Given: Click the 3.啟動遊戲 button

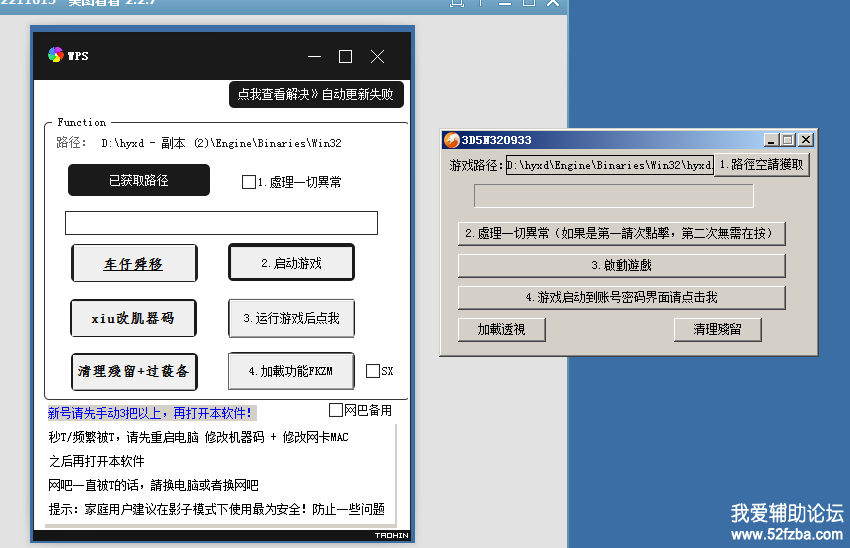Looking at the screenshot, I should pyautogui.click(x=622, y=266).
